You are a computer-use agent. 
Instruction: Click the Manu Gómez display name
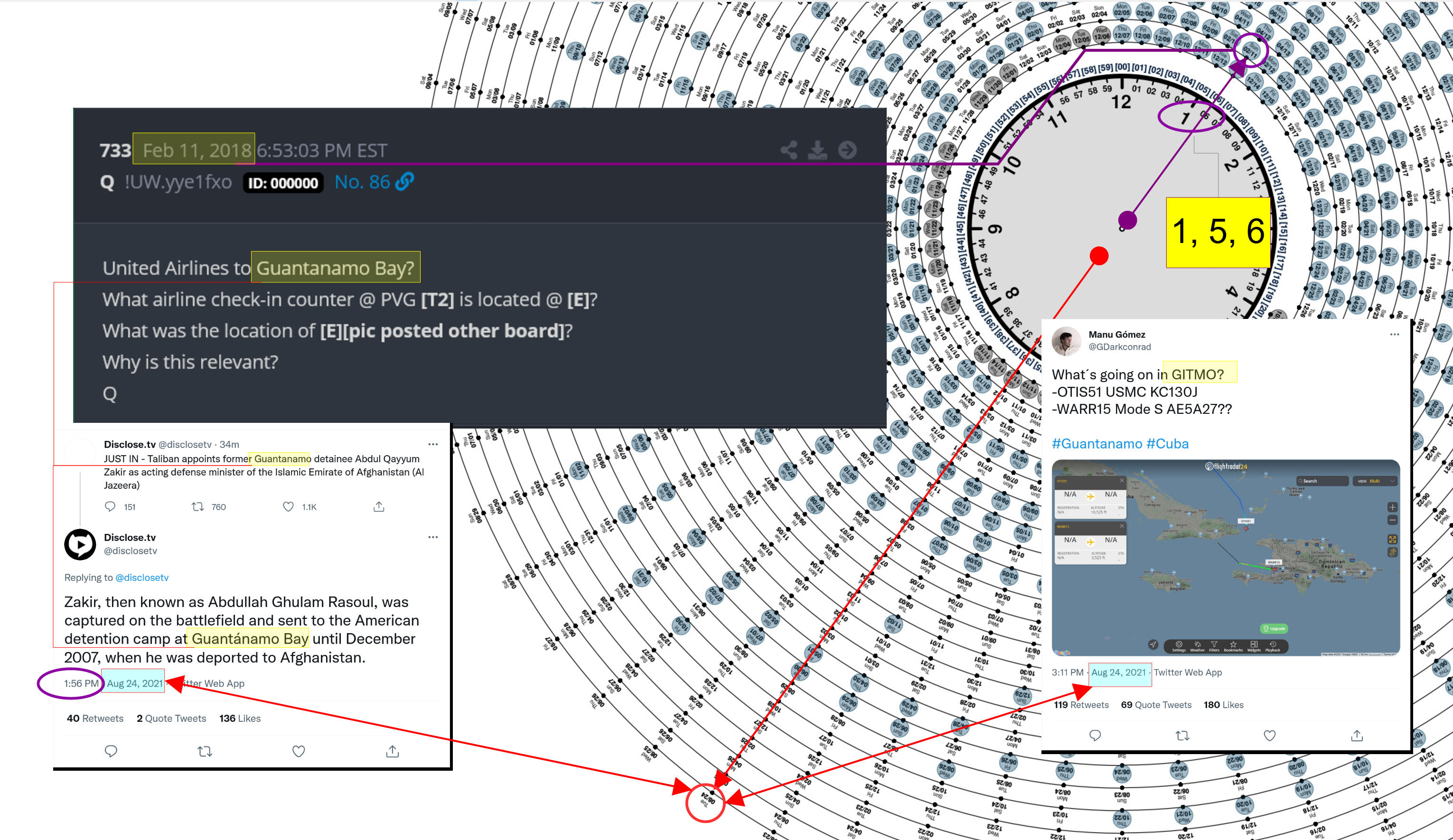coord(1116,335)
